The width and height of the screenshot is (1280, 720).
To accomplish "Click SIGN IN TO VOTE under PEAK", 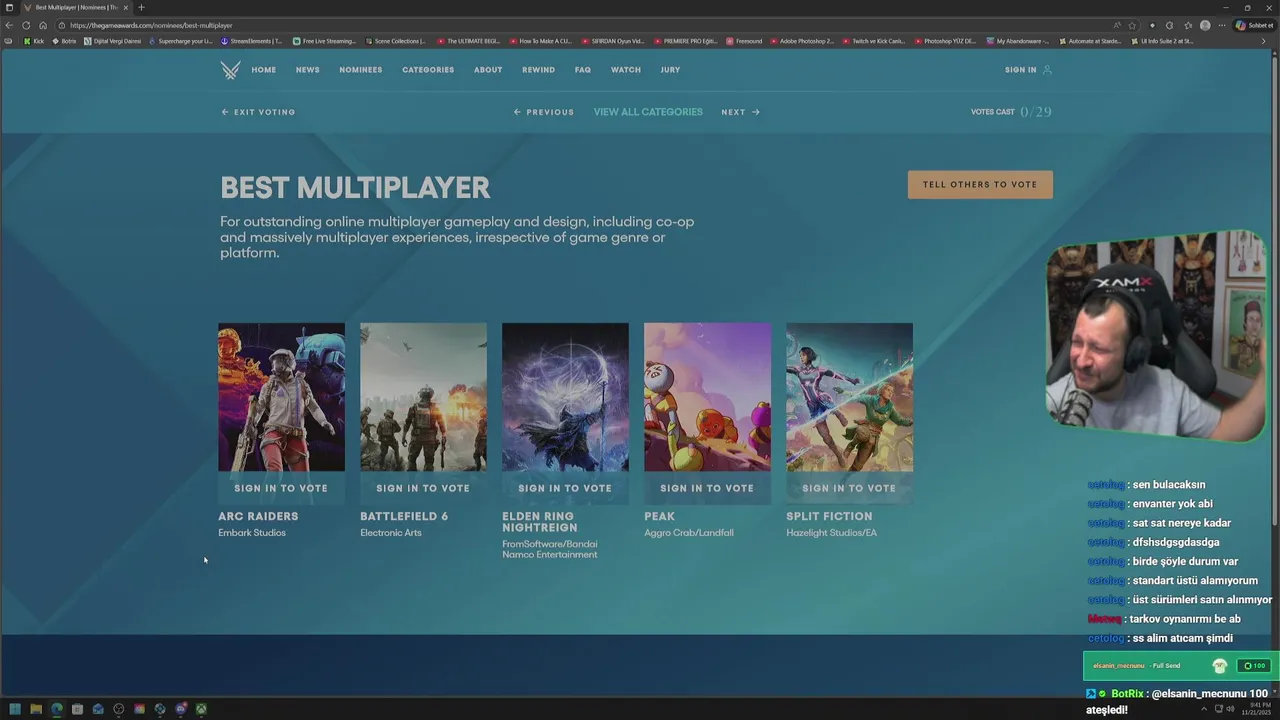I will click(707, 488).
